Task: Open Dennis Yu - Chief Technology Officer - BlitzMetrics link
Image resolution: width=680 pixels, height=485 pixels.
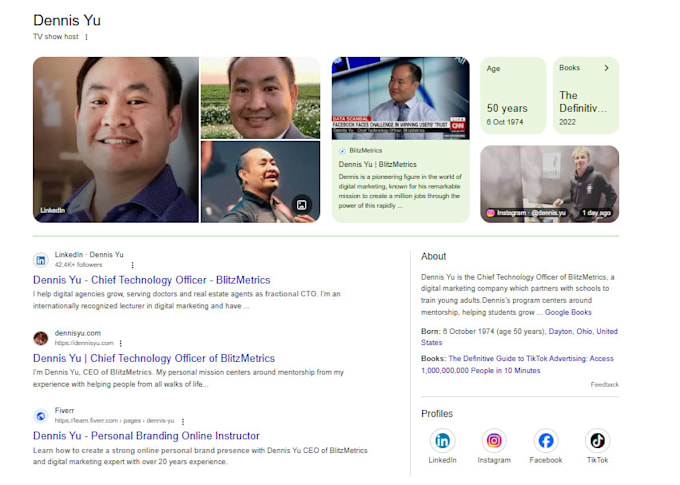Action: pyautogui.click(x=151, y=280)
